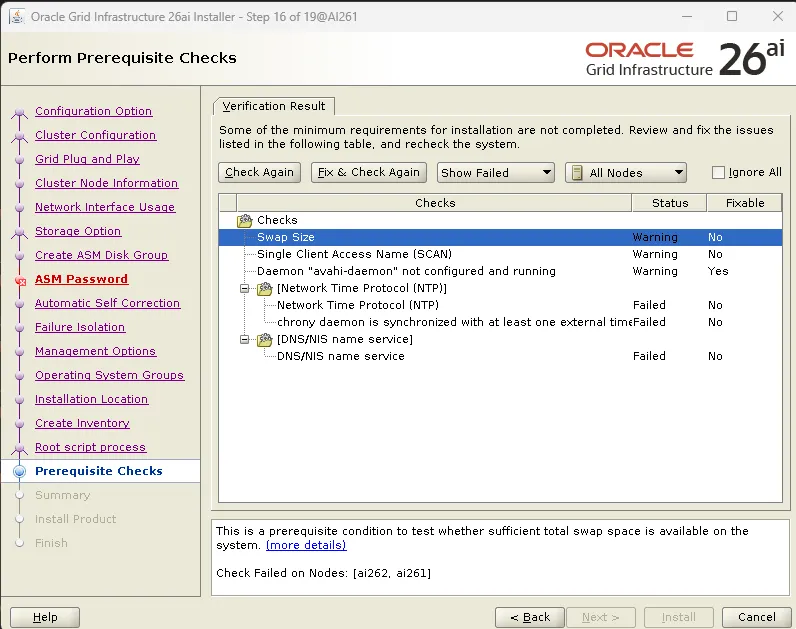Click Warning status of SCAN row
Viewport: 796px width, 629px height.
pyautogui.click(x=655, y=254)
